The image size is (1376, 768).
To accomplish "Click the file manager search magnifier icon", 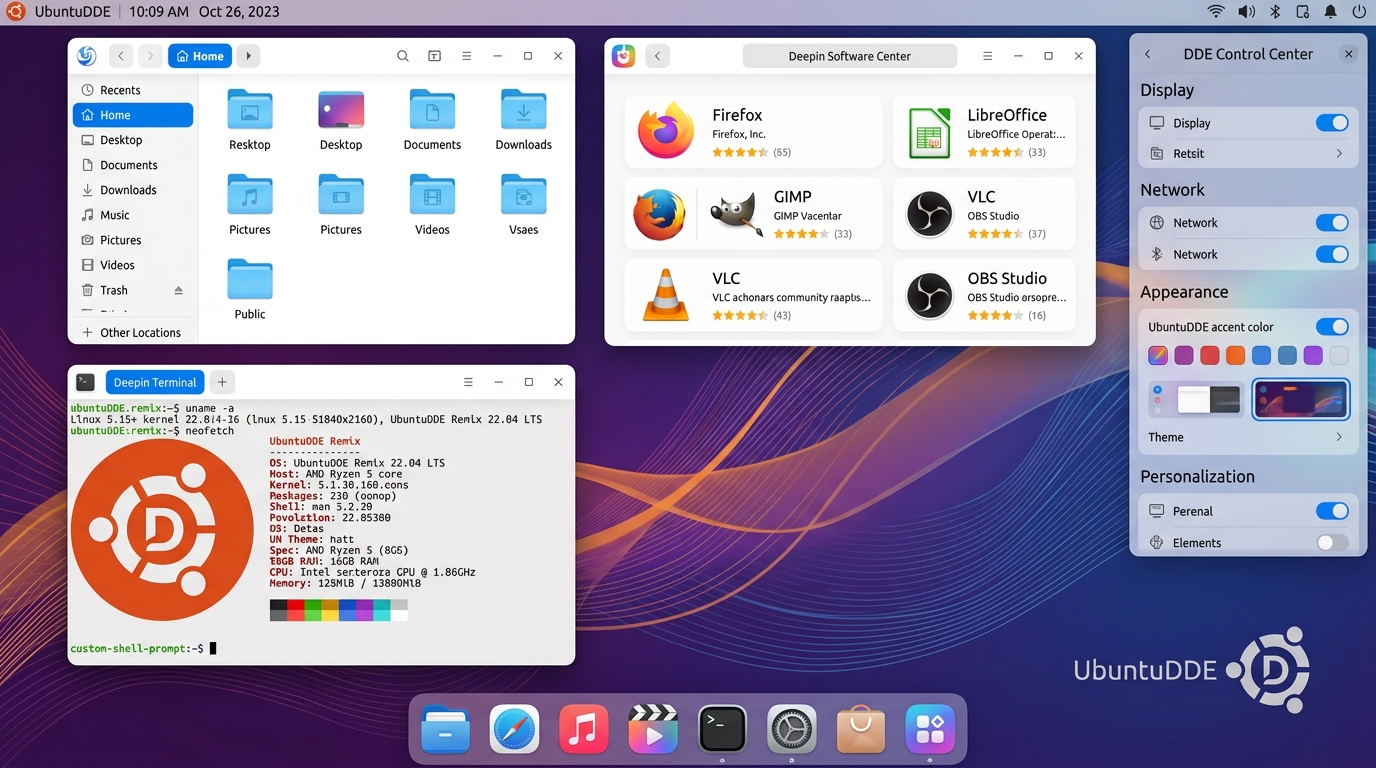I will [x=403, y=56].
